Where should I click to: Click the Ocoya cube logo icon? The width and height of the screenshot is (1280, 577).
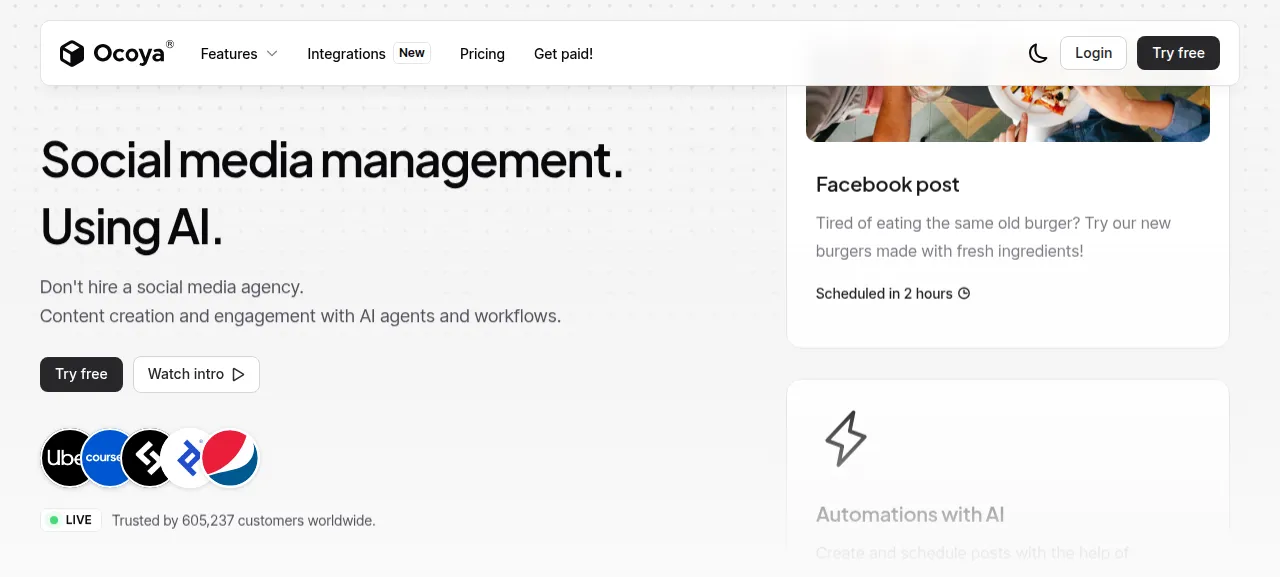click(72, 53)
